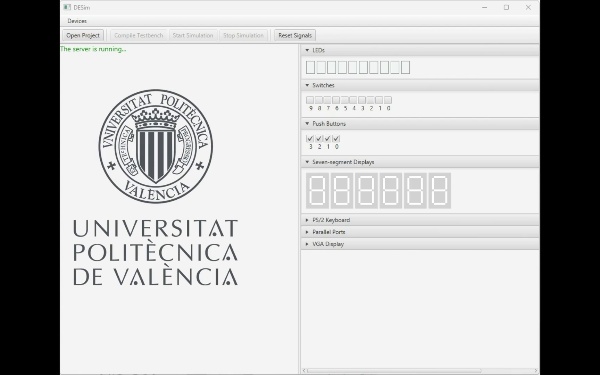Toggle switch 6
The width and height of the screenshot is (600, 375).
pos(336,100)
